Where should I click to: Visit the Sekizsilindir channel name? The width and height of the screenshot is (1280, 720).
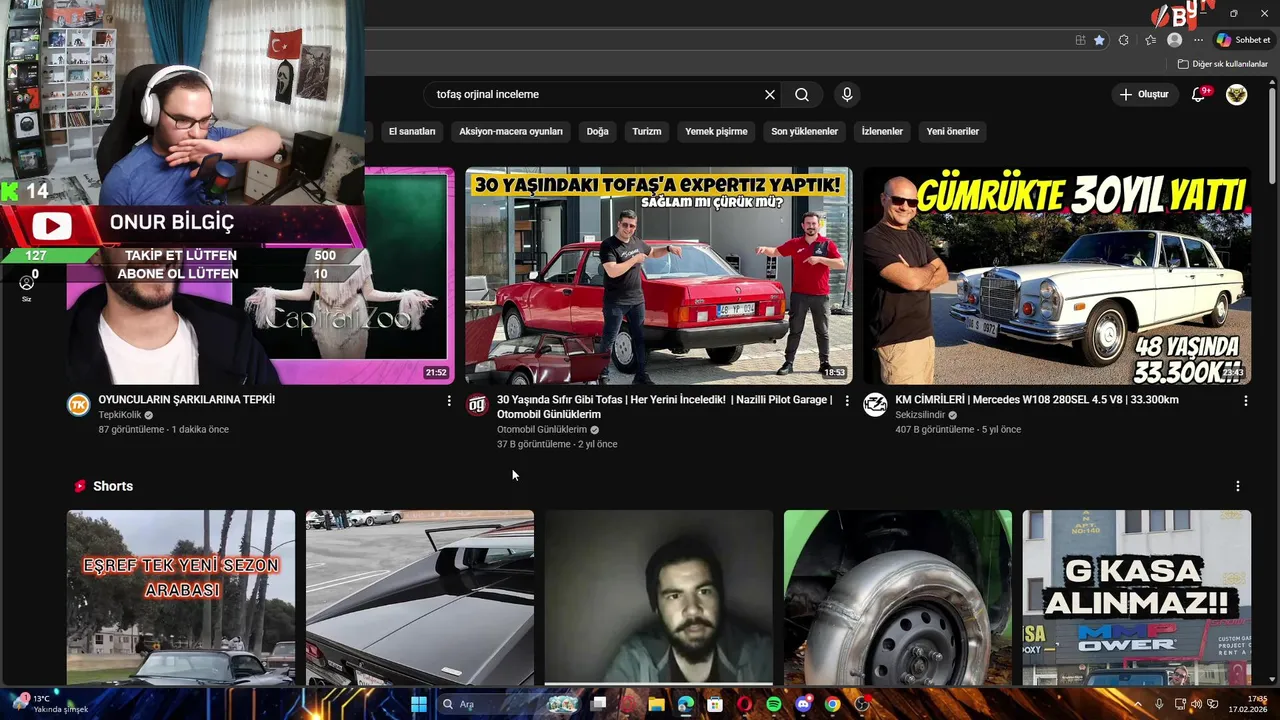(920, 415)
